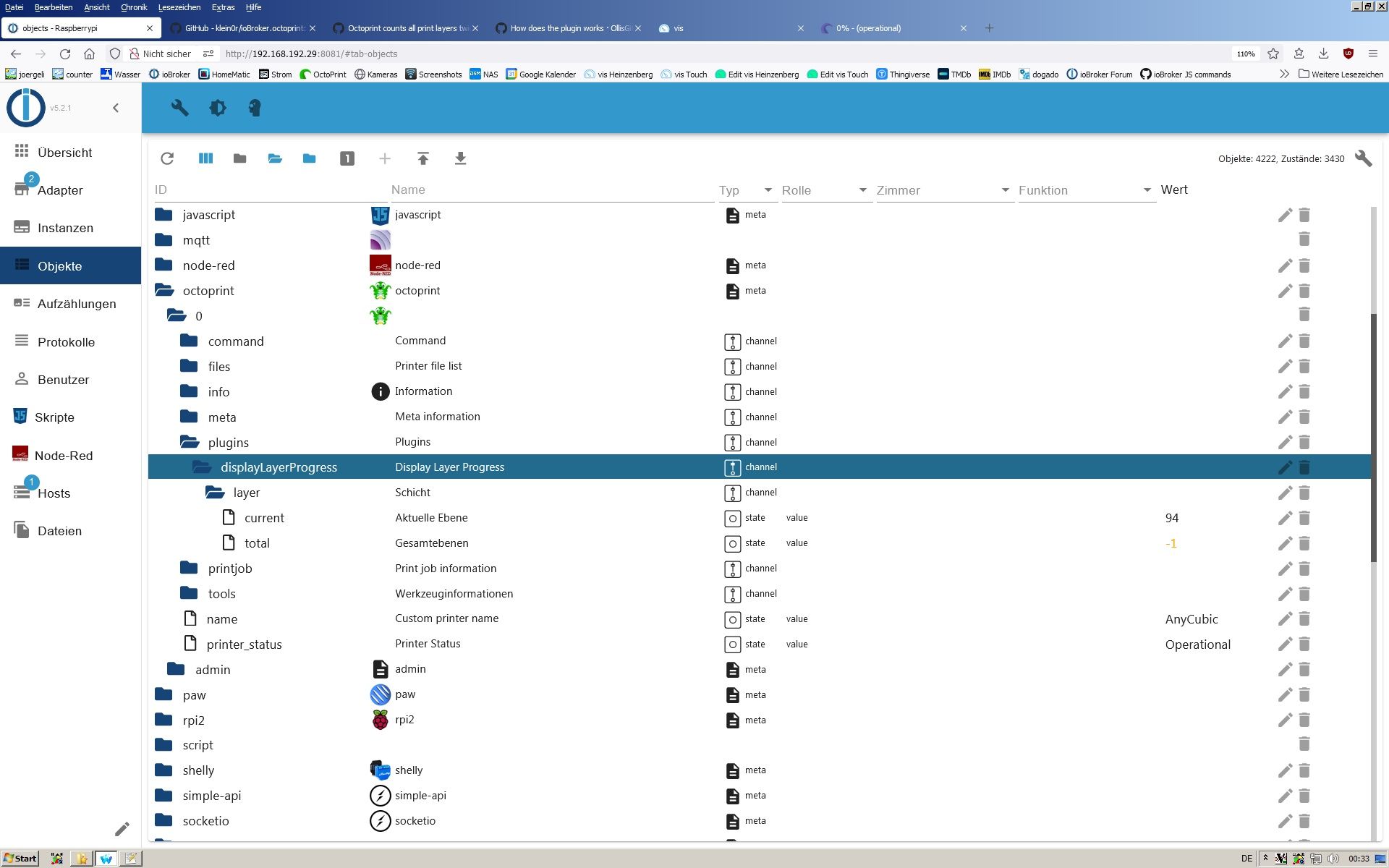Screen dimensions: 1389x868
Task: Collapse the octoprint folder
Action: click(165, 291)
